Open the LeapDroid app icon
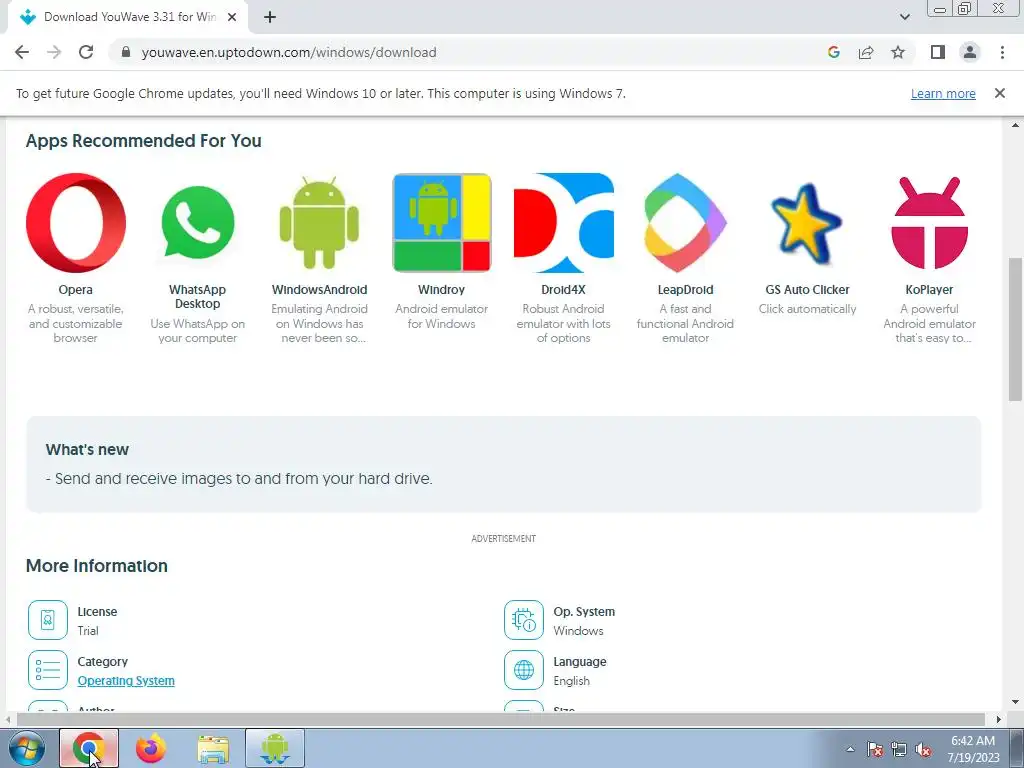 685,223
